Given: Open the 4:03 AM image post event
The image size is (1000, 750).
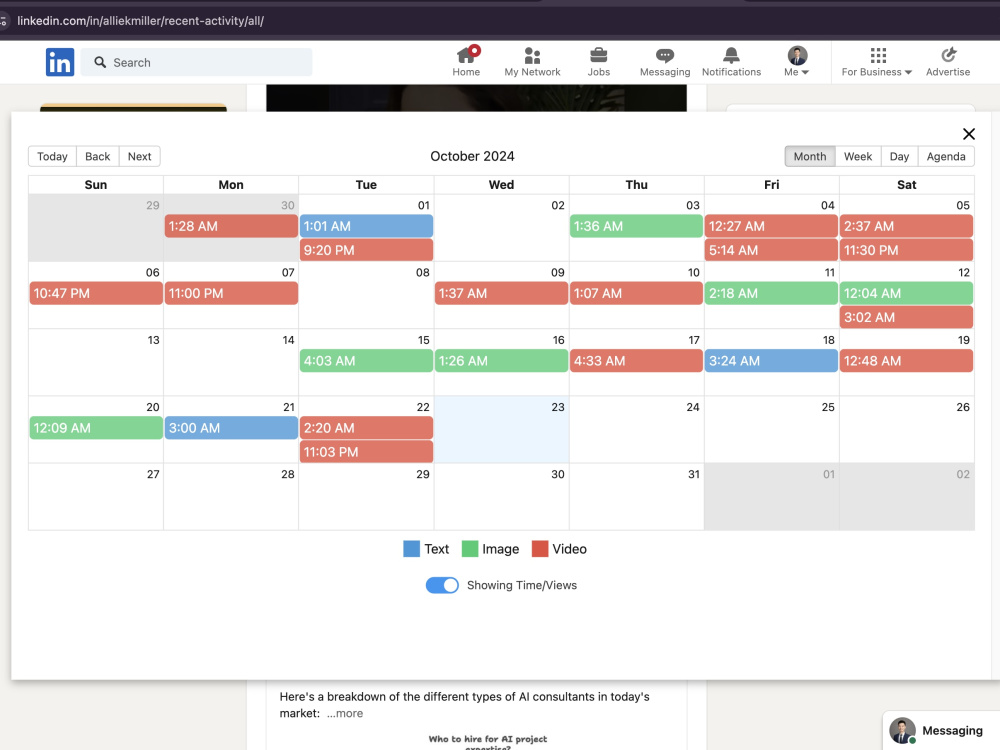Looking at the screenshot, I should tap(366, 361).
